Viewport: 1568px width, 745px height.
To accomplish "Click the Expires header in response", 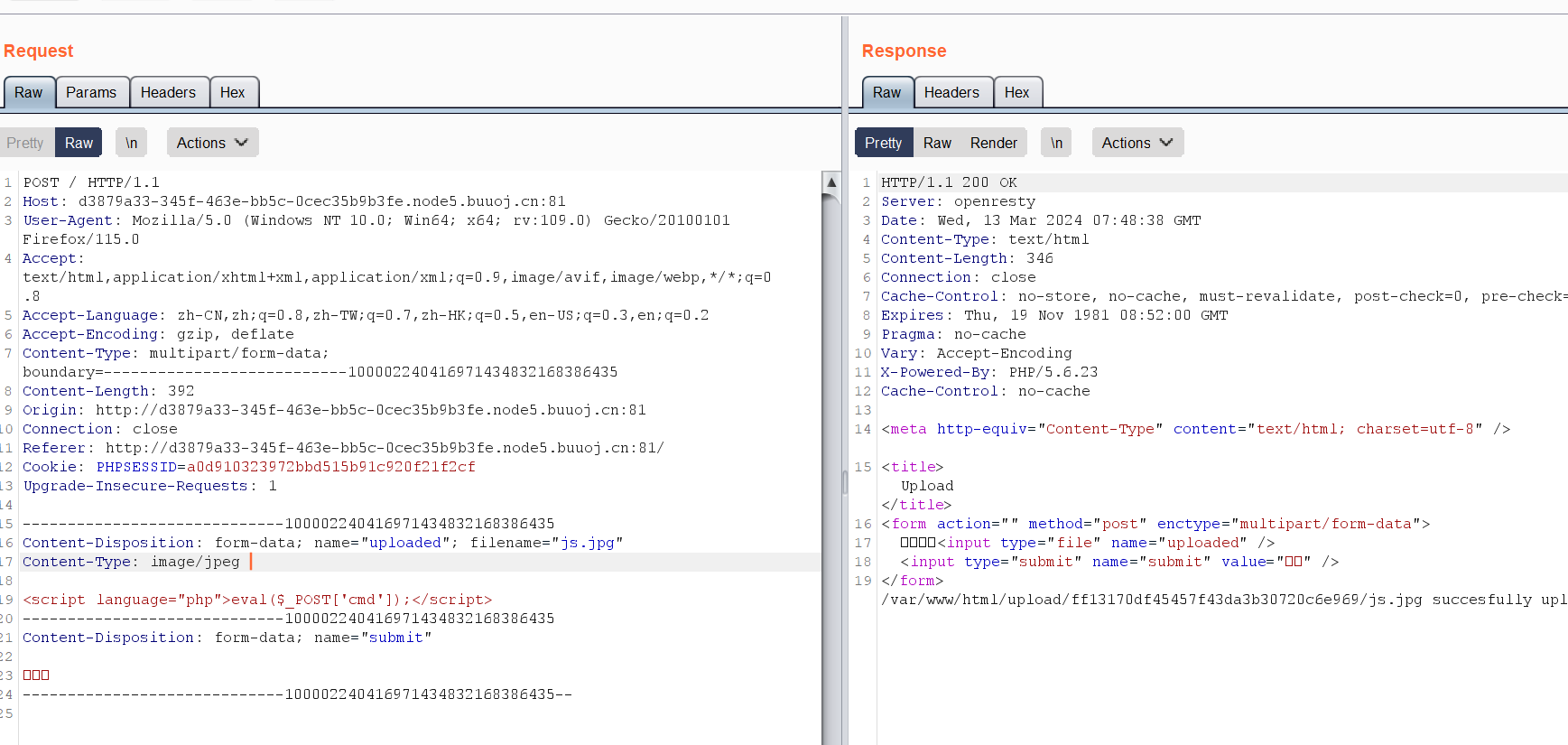I will point(1054,315).
